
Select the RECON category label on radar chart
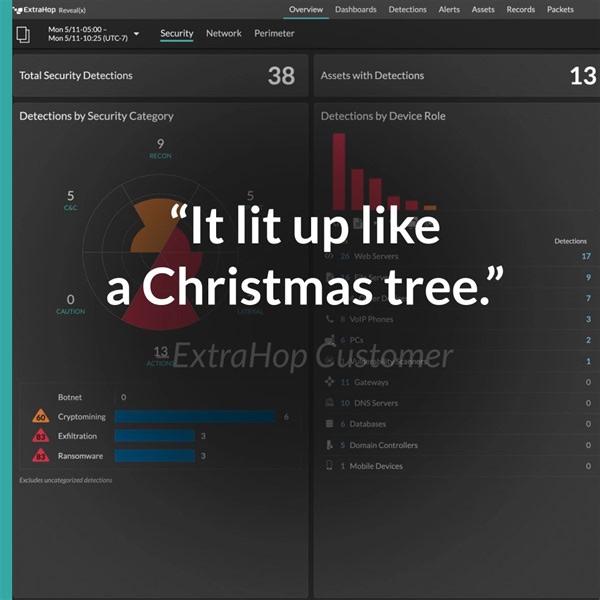click(x=160, y=156)
